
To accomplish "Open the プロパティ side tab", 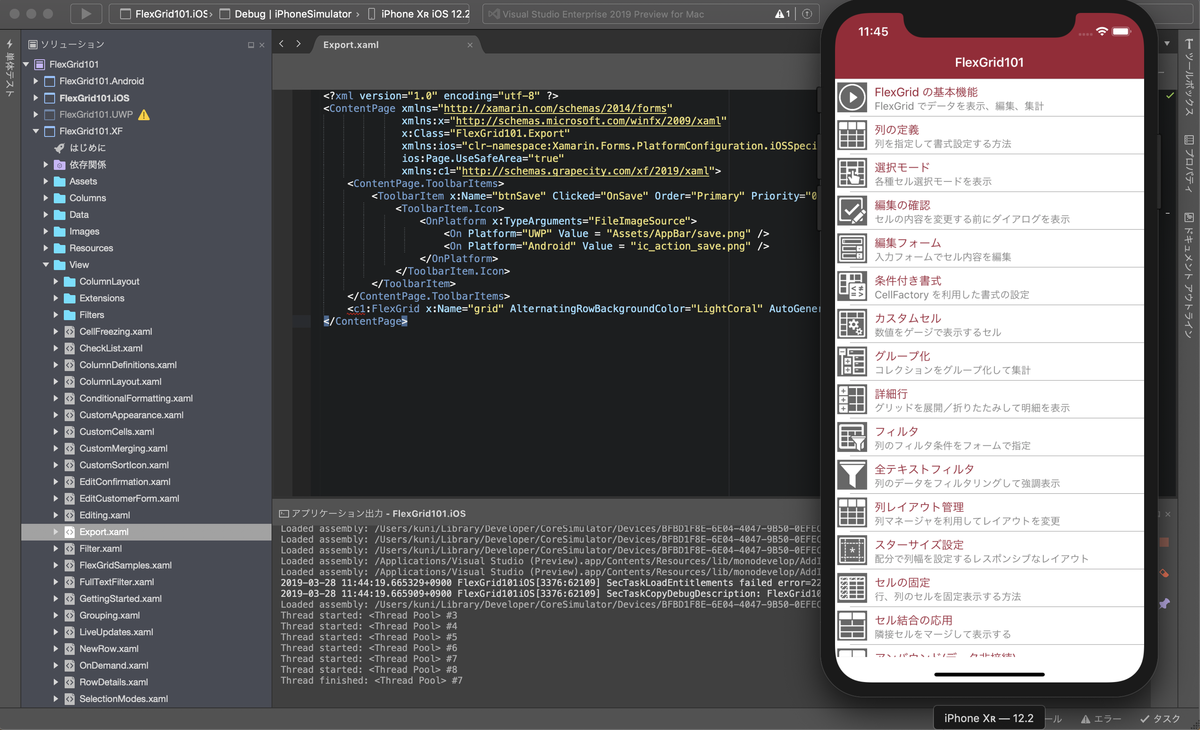I will point(1189,164).
